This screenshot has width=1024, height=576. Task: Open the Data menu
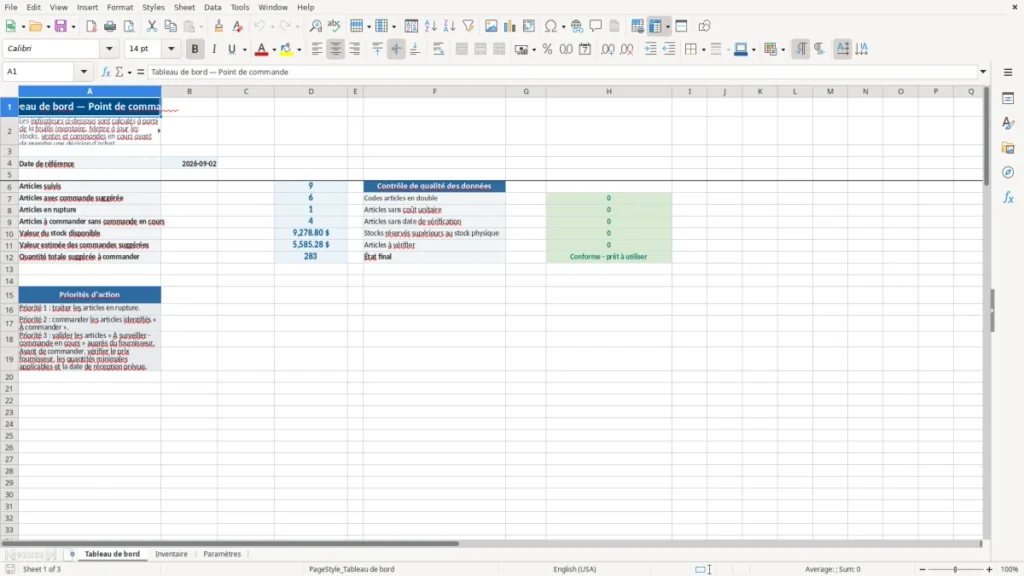[212, 7]
